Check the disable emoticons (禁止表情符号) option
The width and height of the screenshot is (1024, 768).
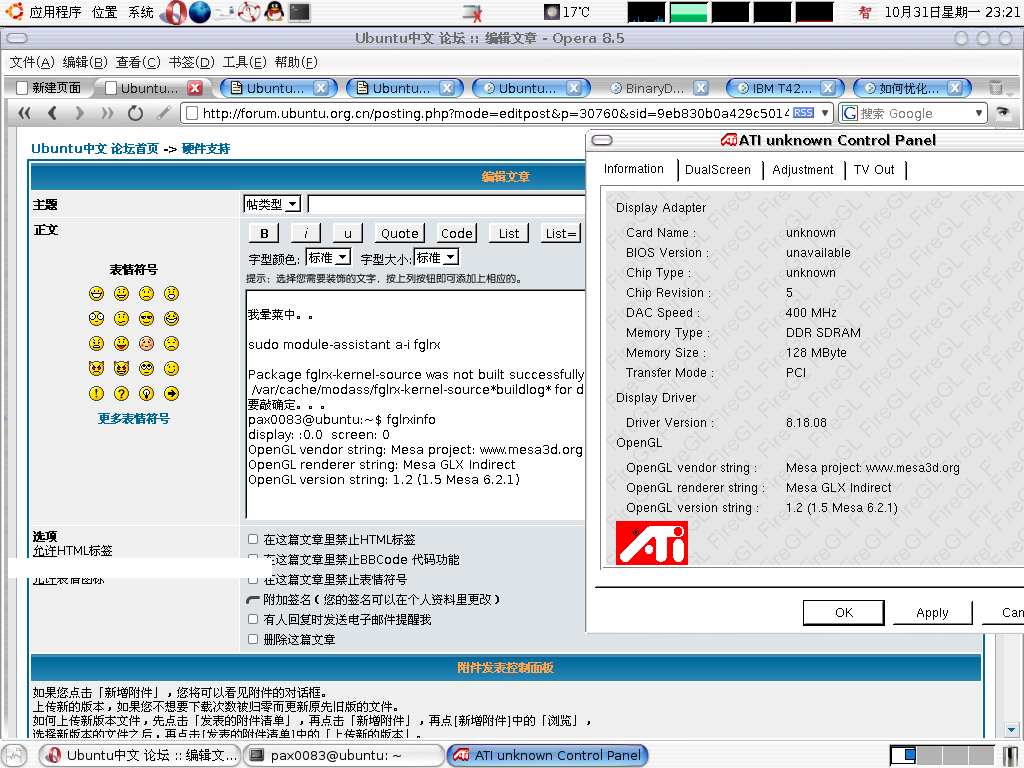pyautogui.click(x=253, y=579)
